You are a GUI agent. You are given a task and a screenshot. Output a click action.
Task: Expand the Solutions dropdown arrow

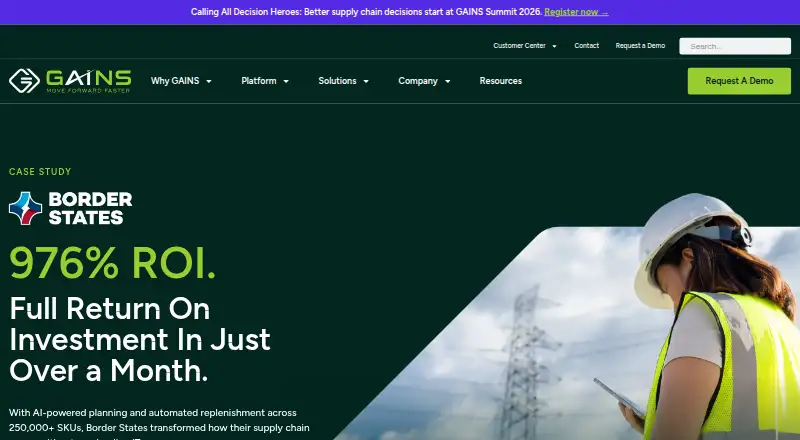pos(366,81)
